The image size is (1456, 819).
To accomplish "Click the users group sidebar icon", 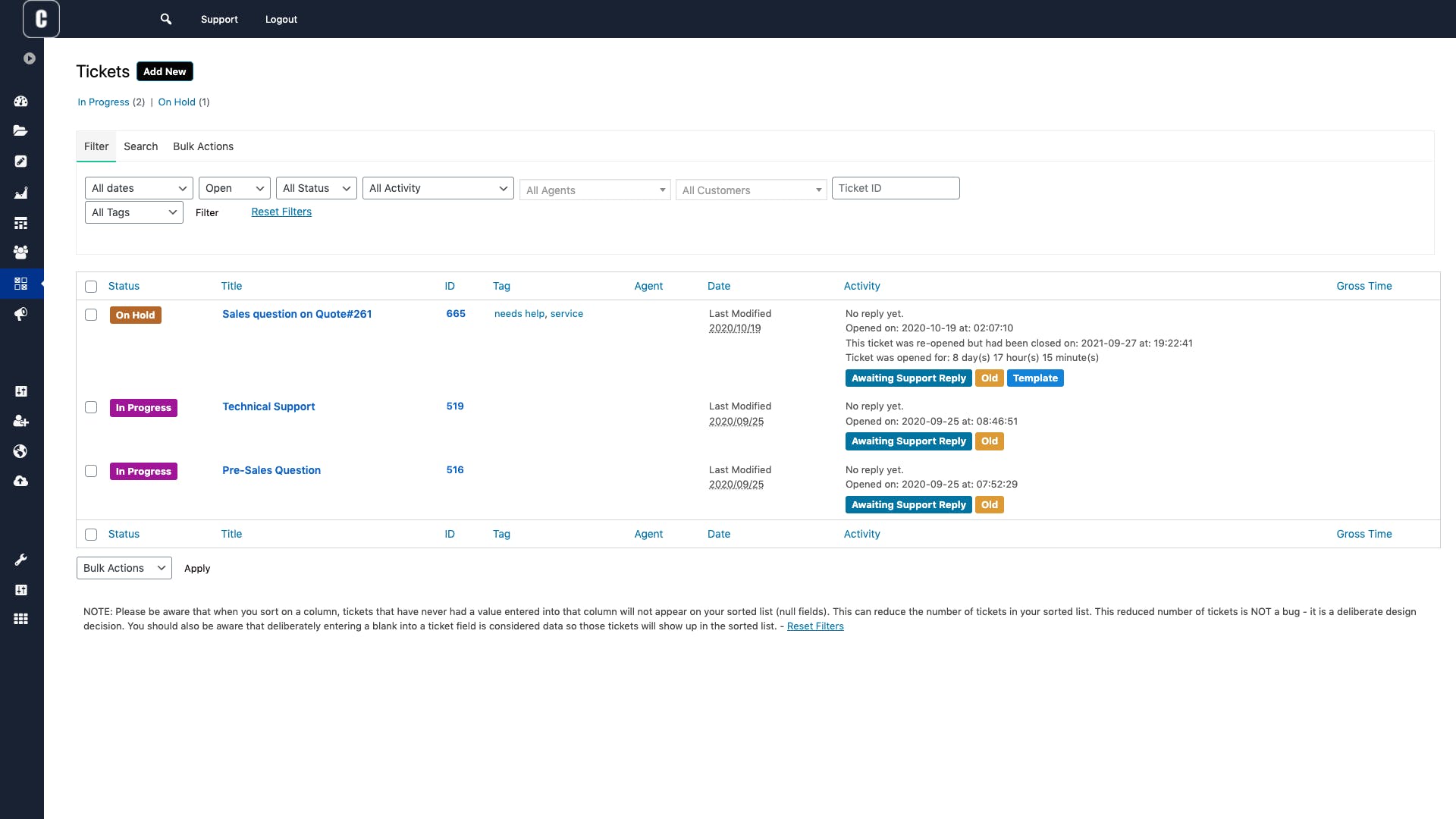I will point(21,252).
